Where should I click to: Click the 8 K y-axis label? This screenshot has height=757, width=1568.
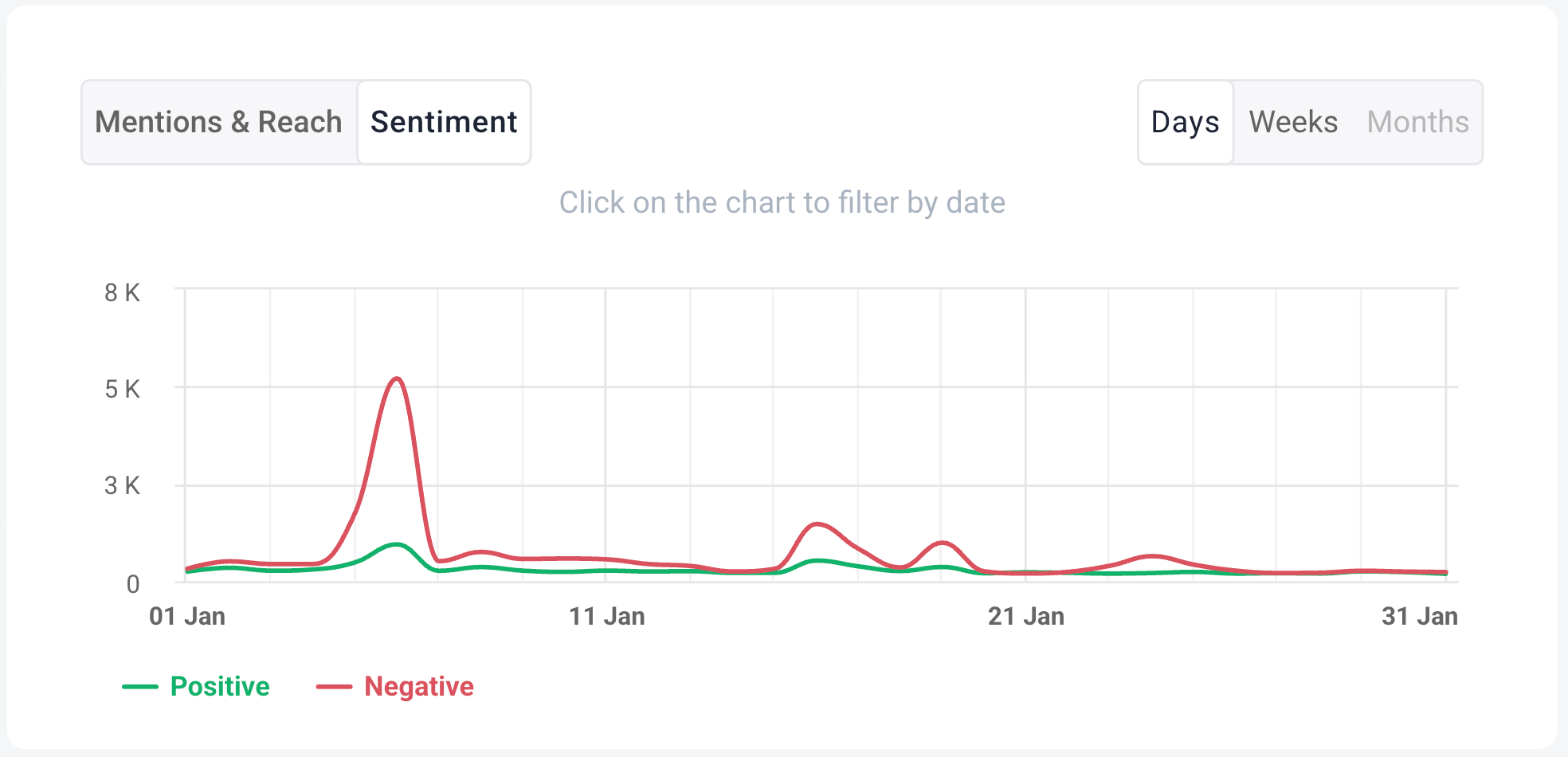pyautogui.click(x=122, y=292)
